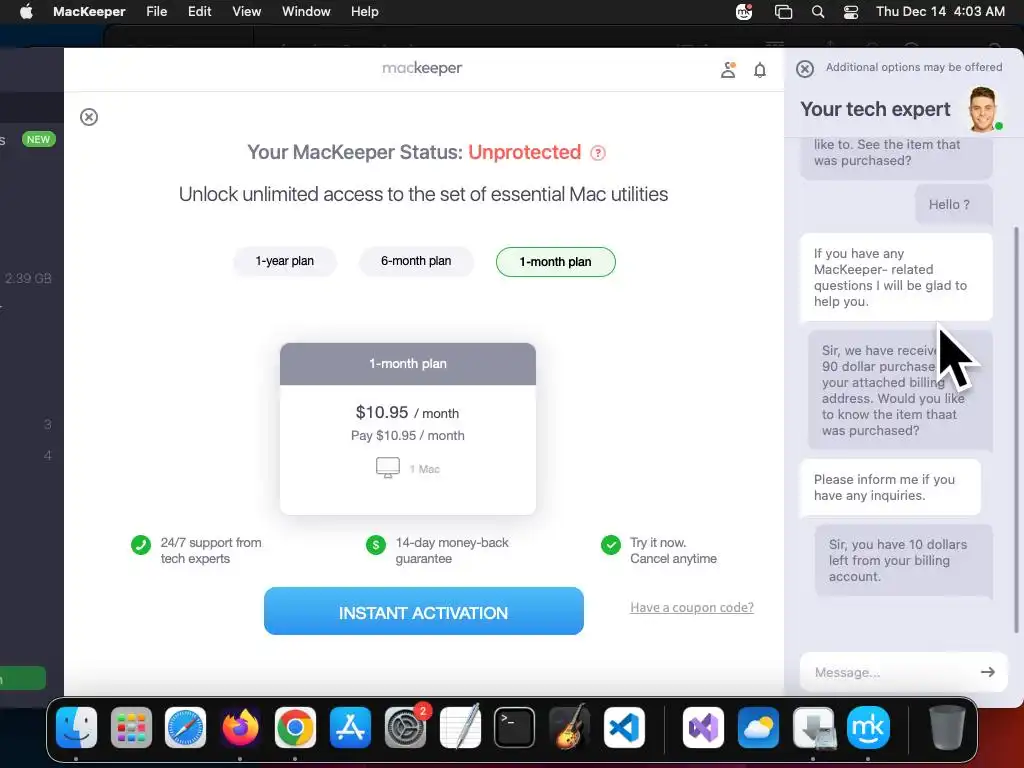Select the 1-month plan option
Image resolution: width=1024 pixels, height=768 pixels.
click(x=556, y=262)
